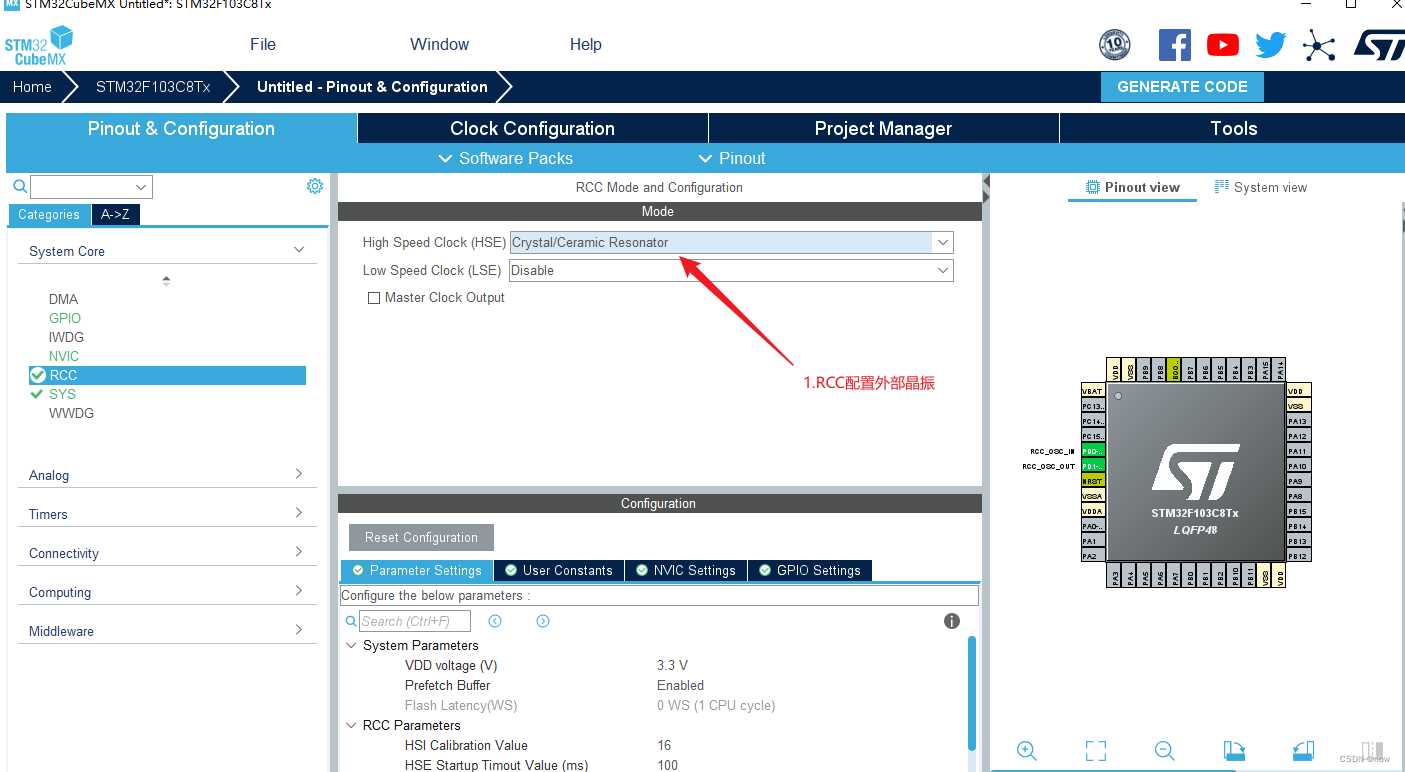1405x772 pixels.
Task: Go to Home breadcrumb
Action: [x=32, y=87]
